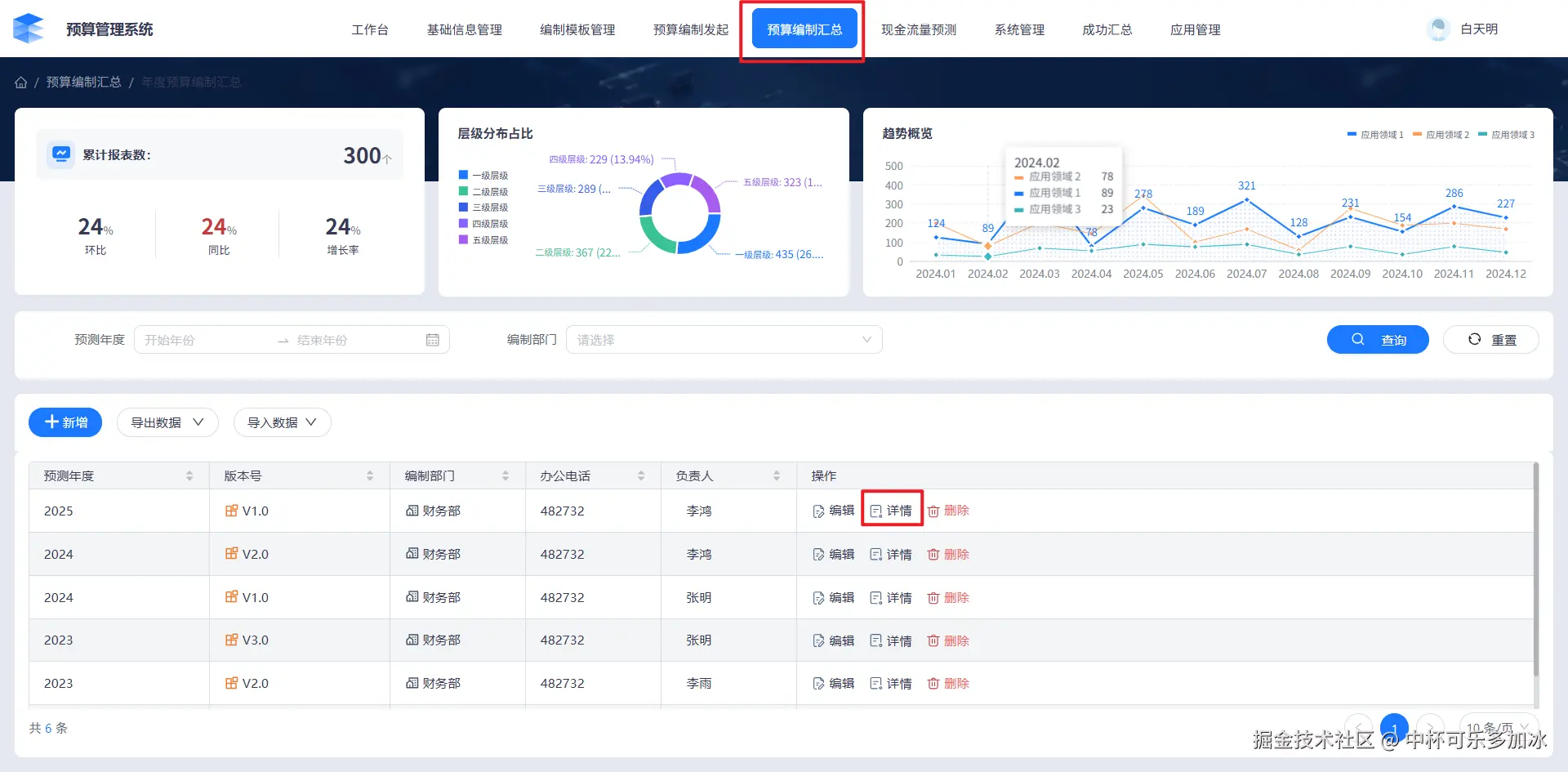The width and height of the screenshot is (1568, 772).
Task: Toggle 应用领域 2 legend in trend chart
Action: [1441, 135]
